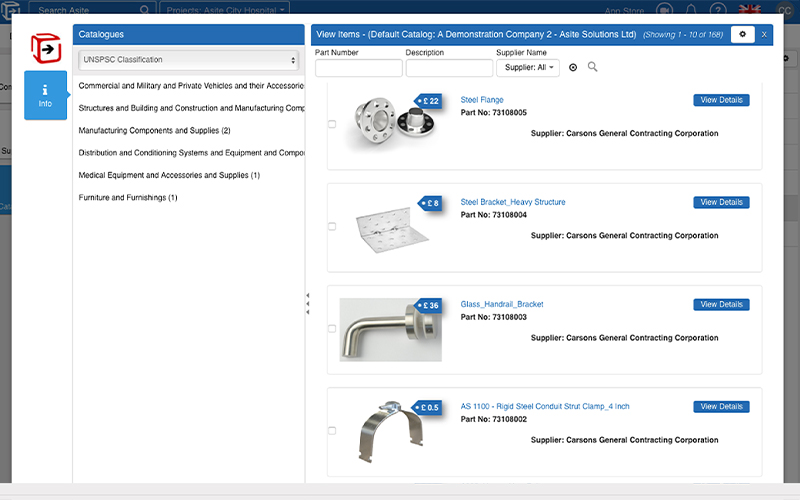Open the App Store link in header

(624, 11)
